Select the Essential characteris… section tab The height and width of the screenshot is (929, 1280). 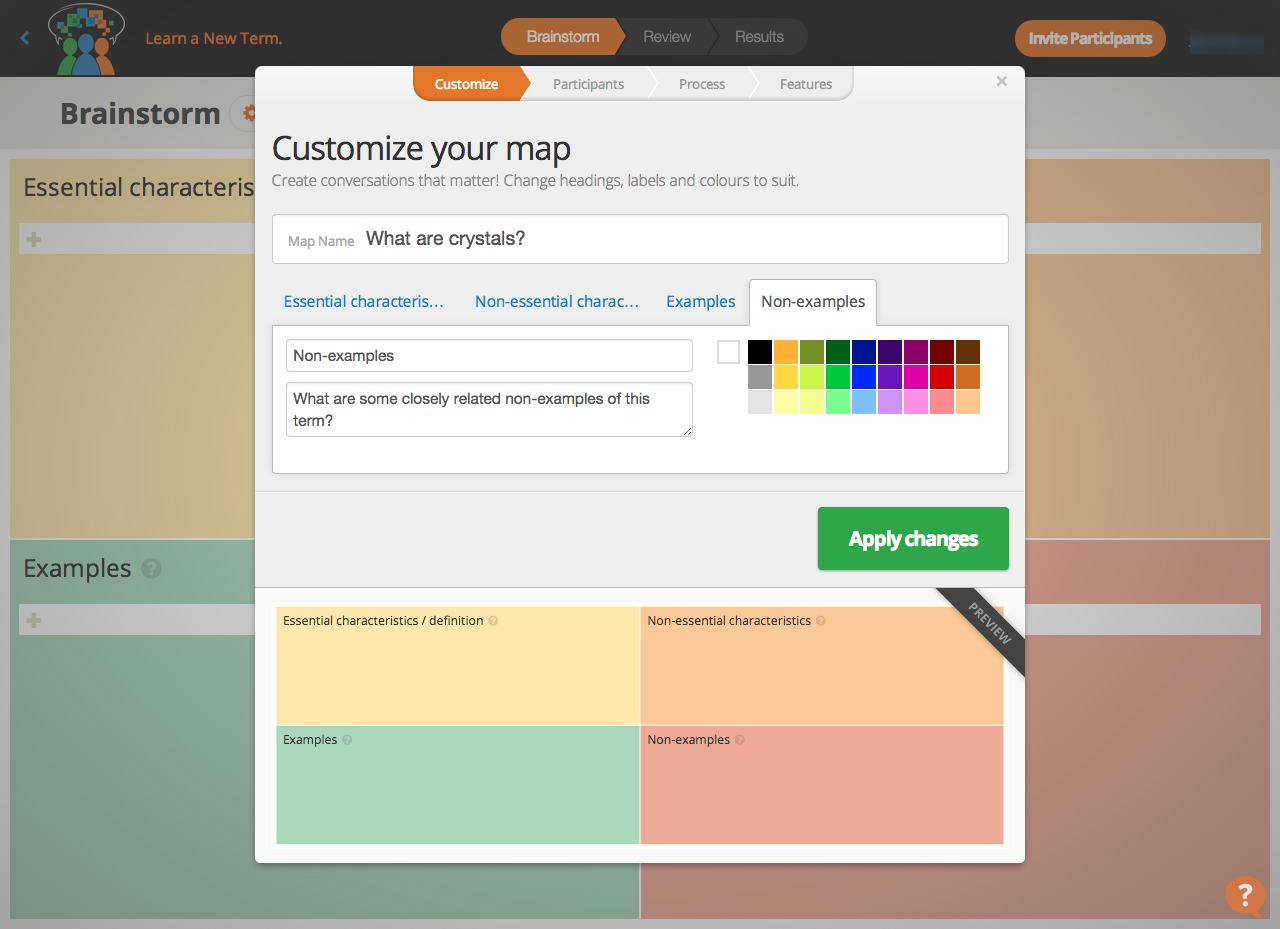click(364, 301)
